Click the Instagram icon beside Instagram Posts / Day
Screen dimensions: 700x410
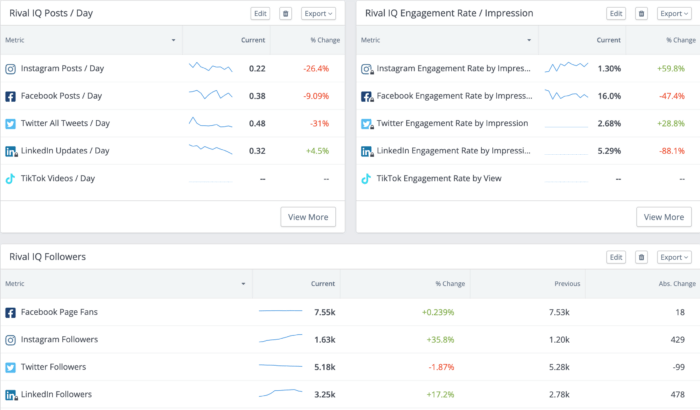[x=10, y=69]
